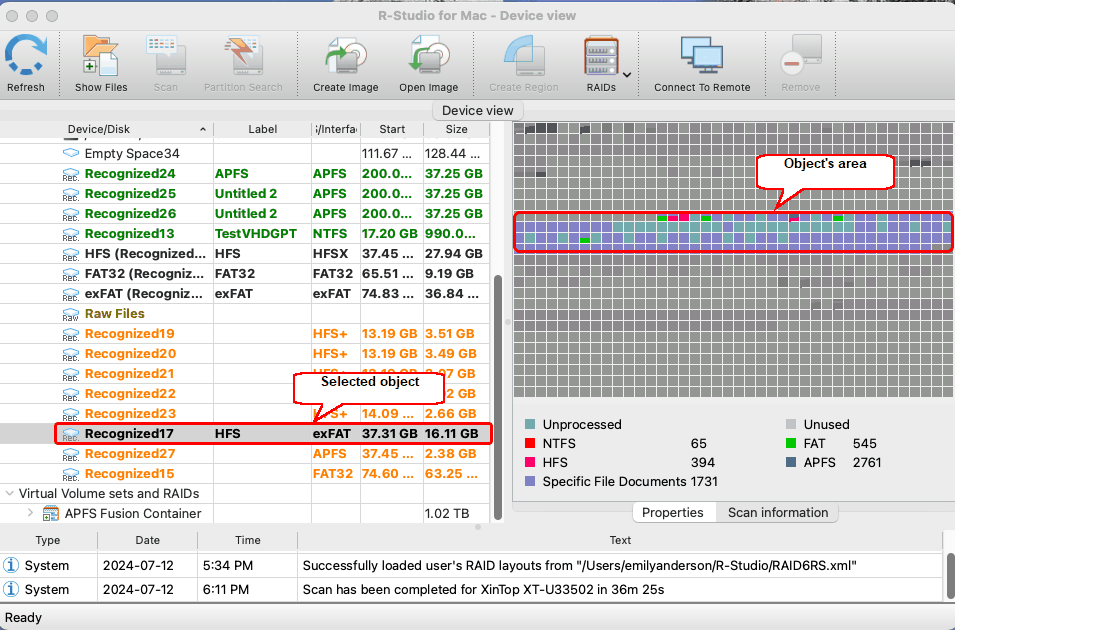Open the RAIDs dropdown arrow
Screen dimensions: 1116x630
tap(627, 74)
